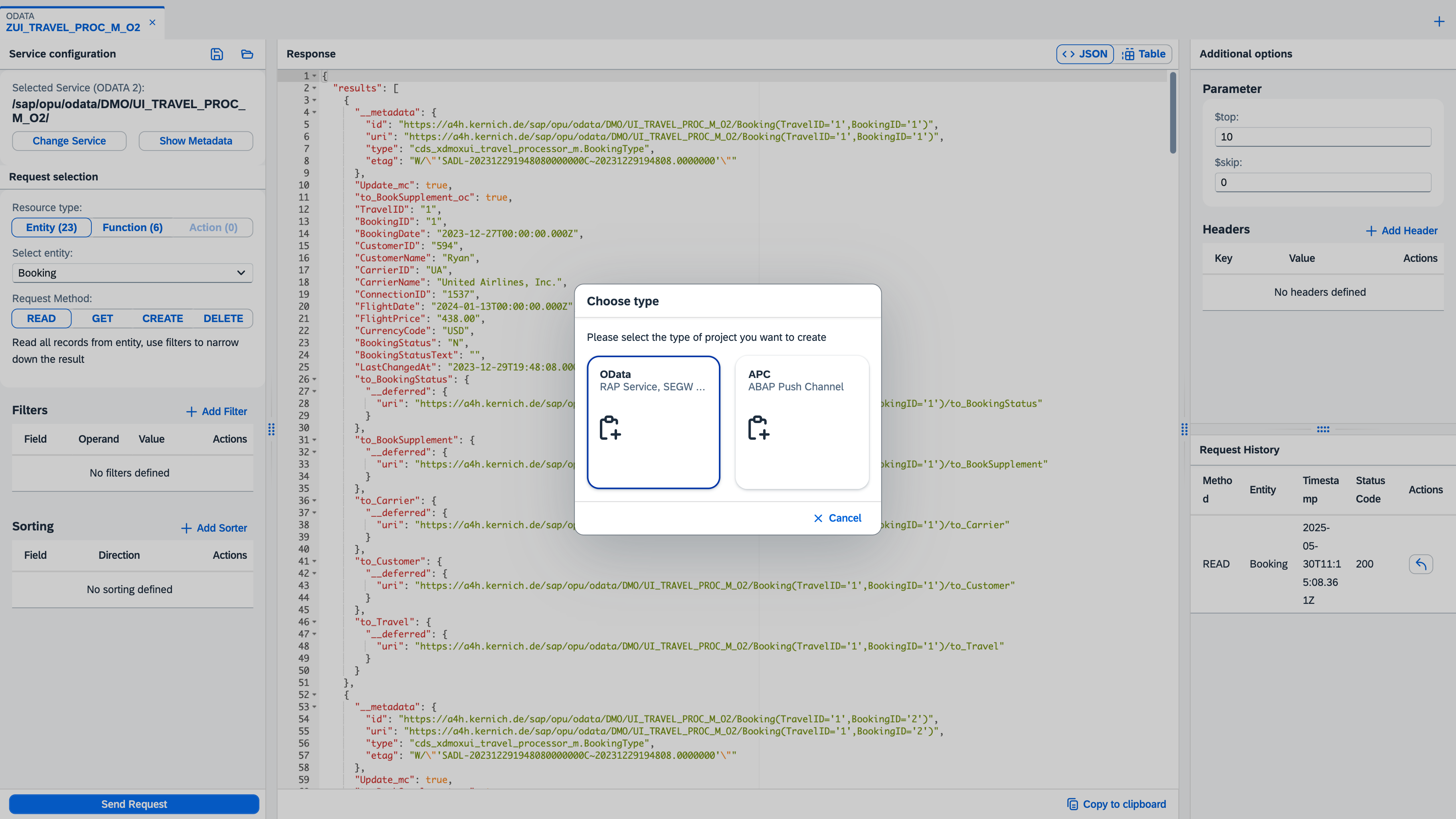
Task: Collapse the __metadata block at line 4
Action: 314,113
